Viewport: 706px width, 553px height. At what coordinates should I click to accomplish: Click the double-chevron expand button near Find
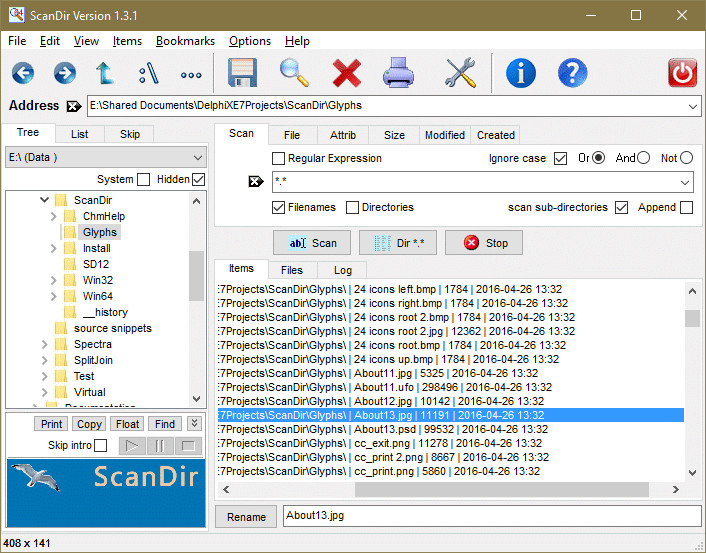coord(194,423)
